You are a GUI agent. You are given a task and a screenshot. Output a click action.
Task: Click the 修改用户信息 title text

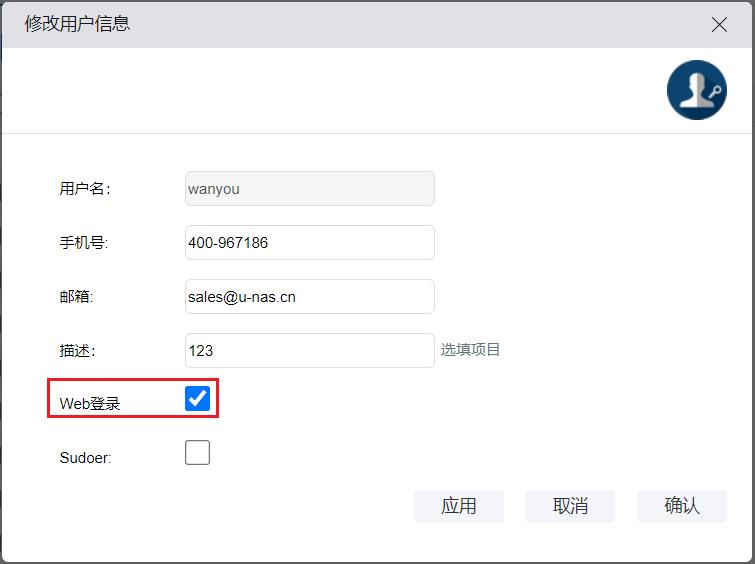[x=77, y=23]
